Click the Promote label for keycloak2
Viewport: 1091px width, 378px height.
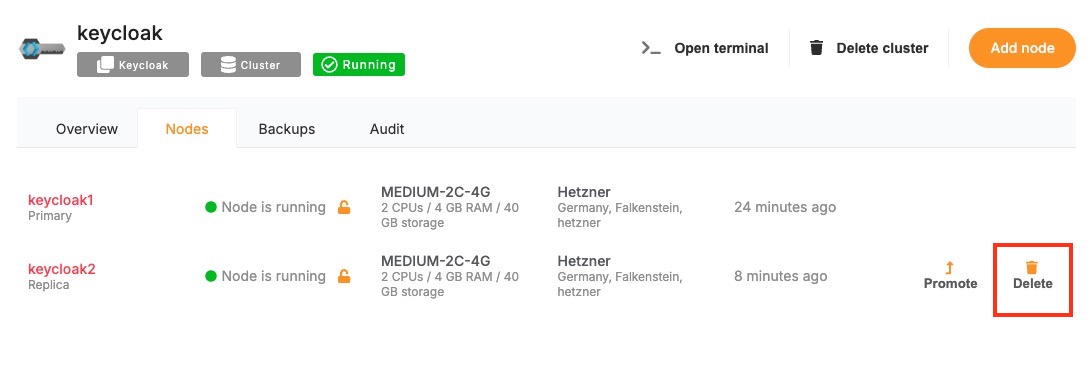pos(950,284)
